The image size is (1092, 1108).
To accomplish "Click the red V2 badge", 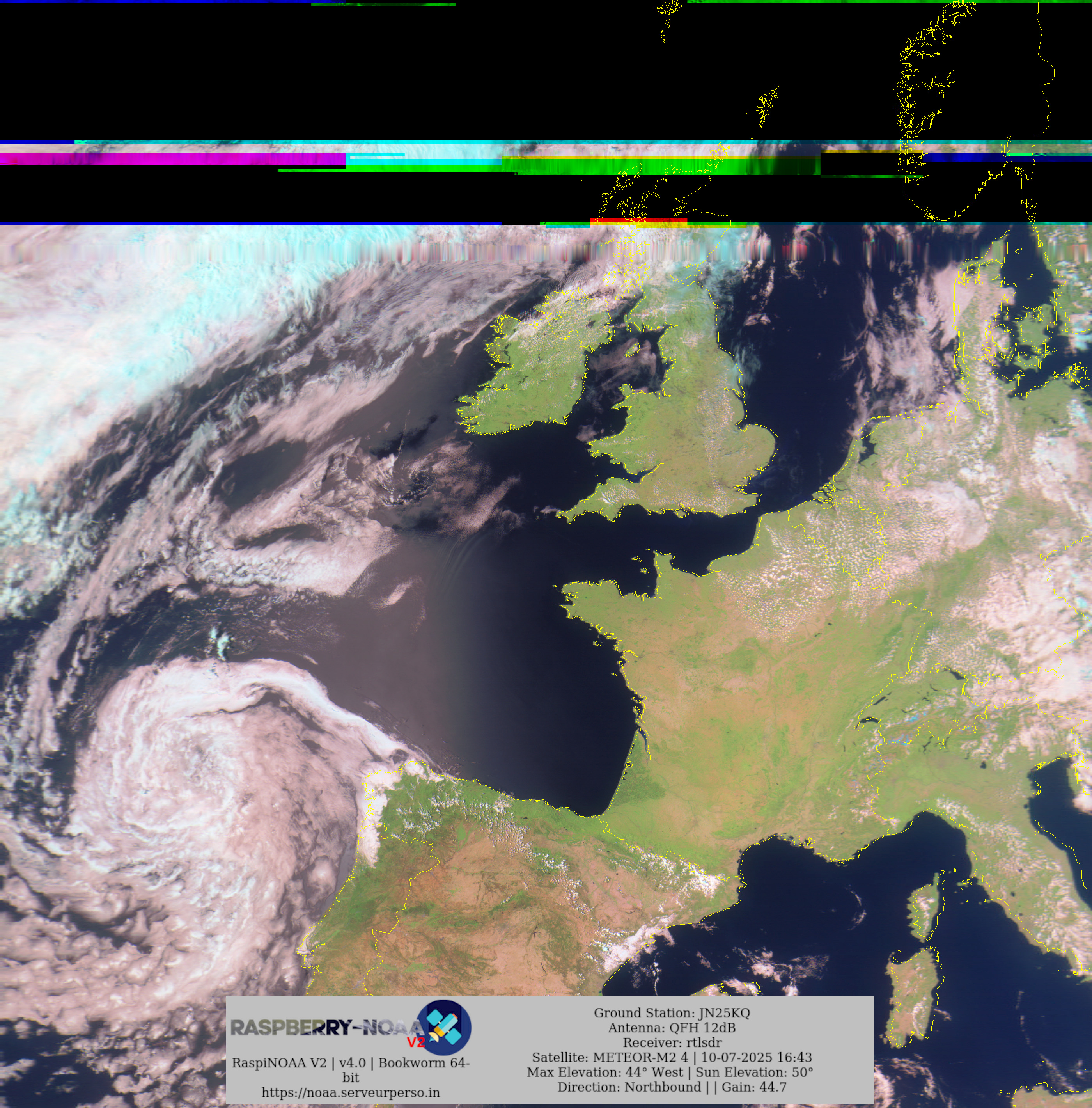I will tap(416, 1042).
